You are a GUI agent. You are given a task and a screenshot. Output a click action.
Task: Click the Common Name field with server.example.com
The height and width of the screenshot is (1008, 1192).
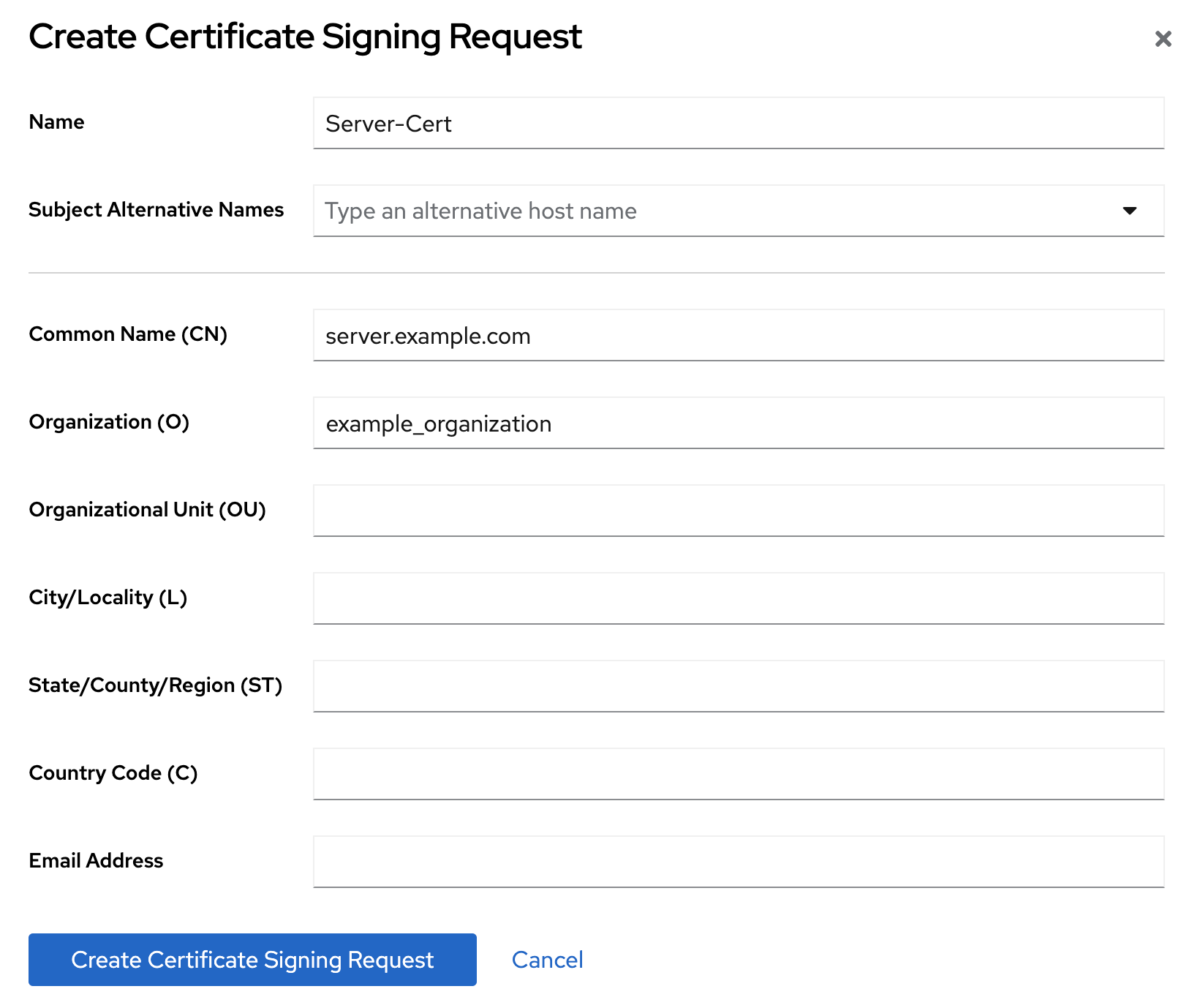738,336
